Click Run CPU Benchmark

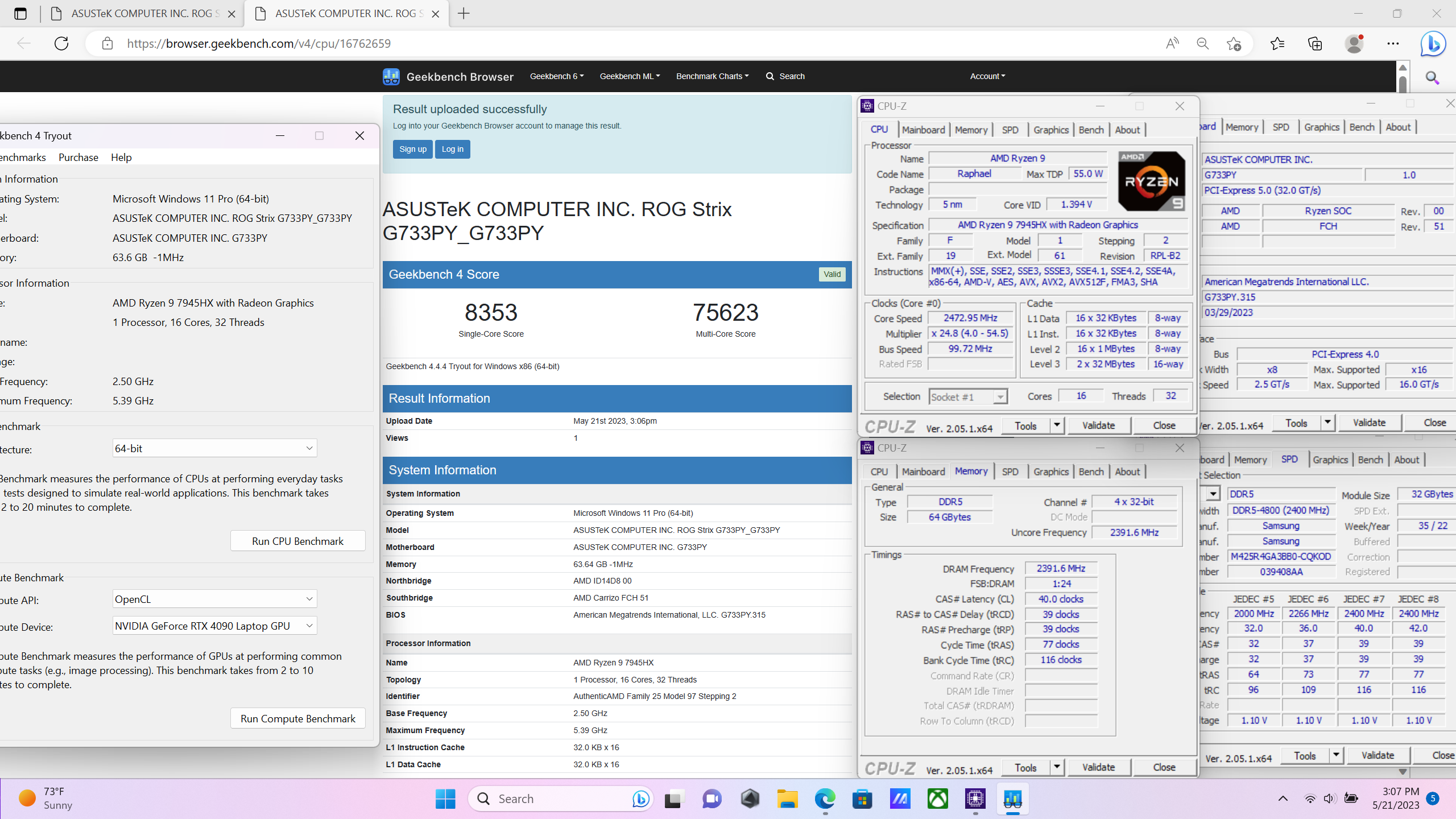click(x=297, y=541)
